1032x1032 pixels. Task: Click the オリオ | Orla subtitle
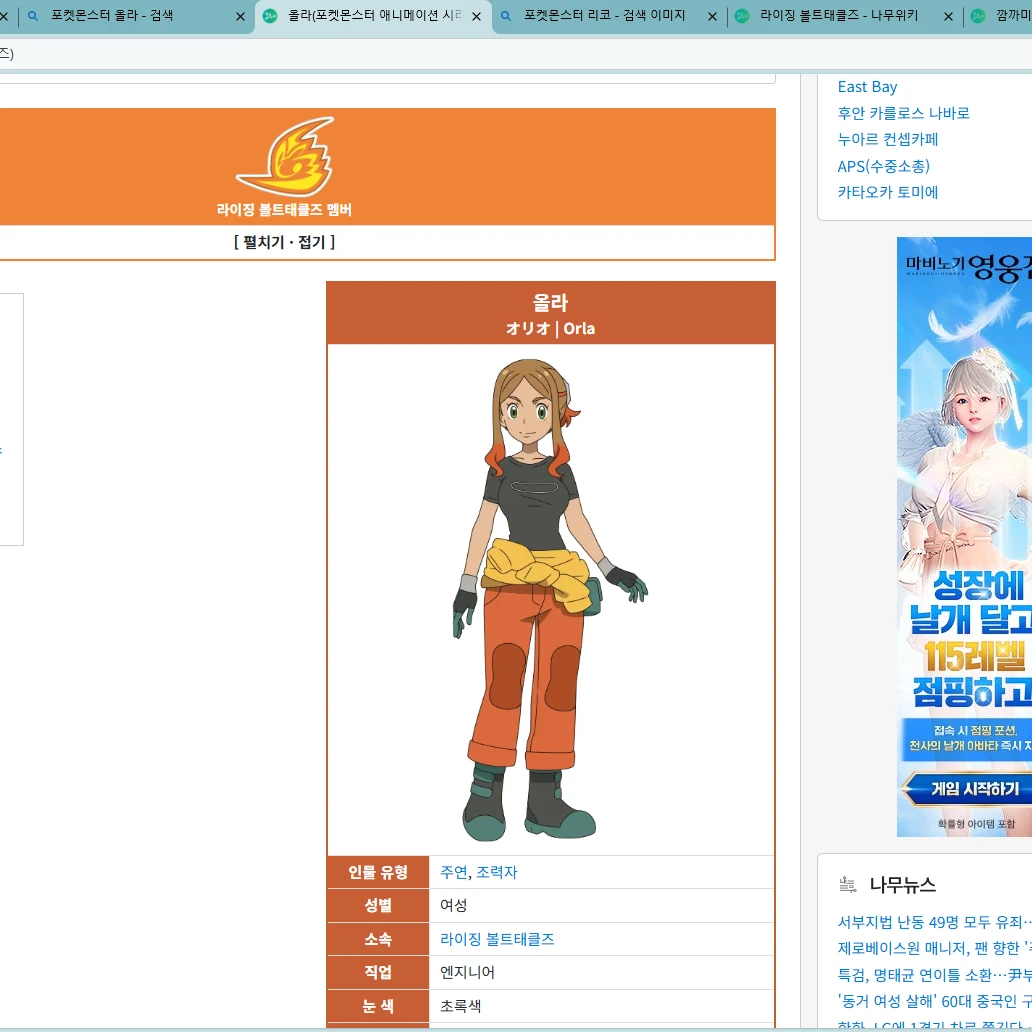(550, 328)
